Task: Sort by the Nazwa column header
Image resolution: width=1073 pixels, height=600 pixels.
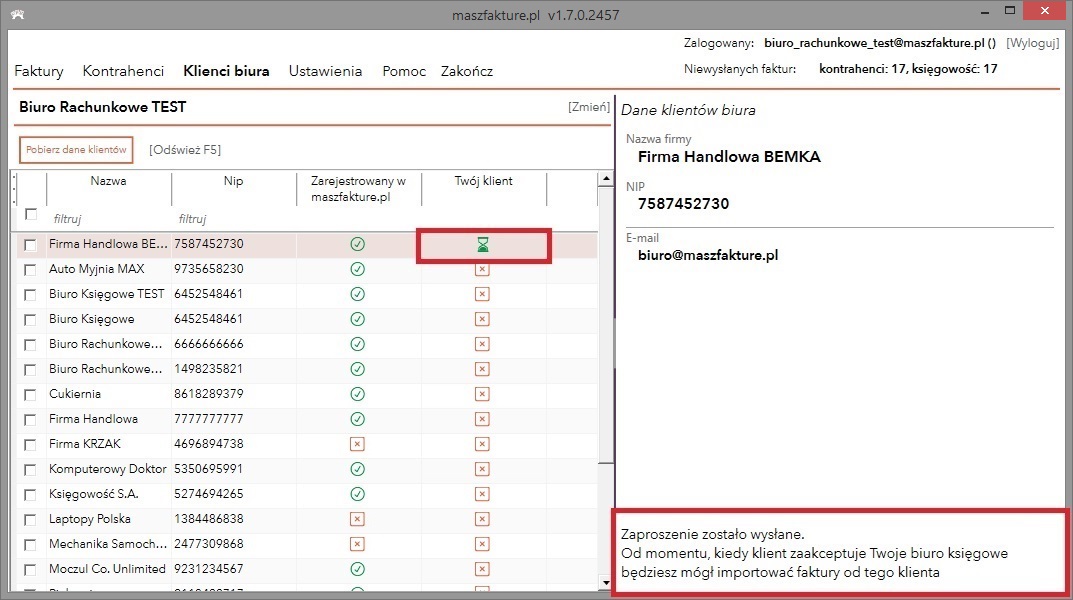Action: click(108, 181)
